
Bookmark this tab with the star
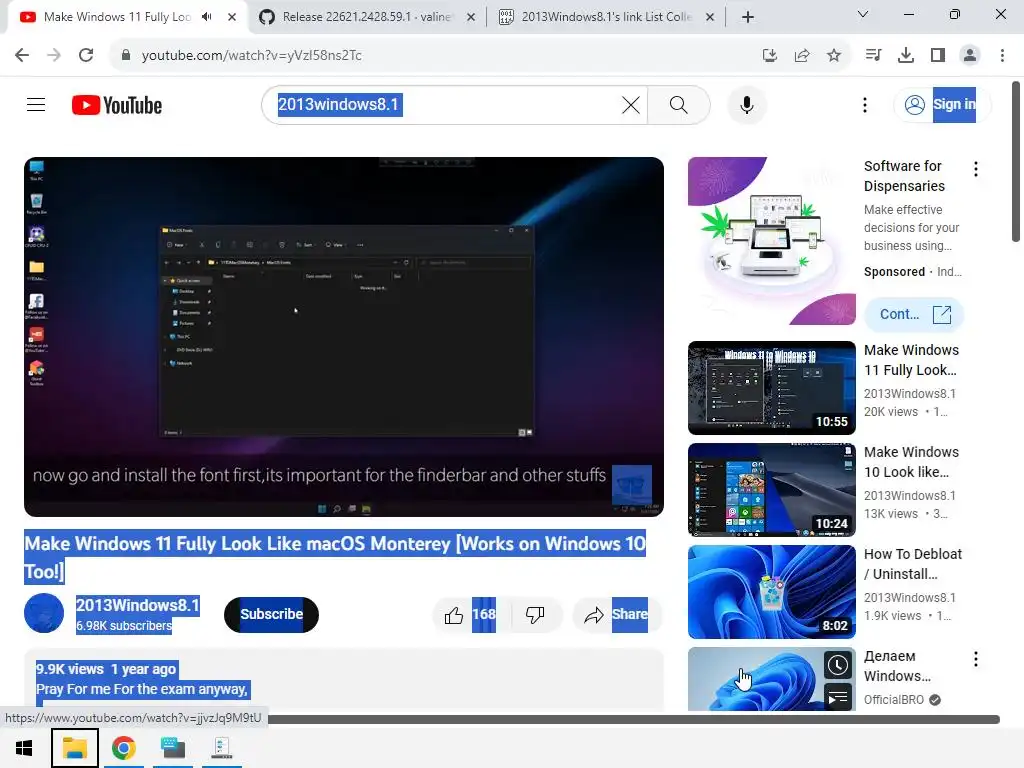coord(834,55)
